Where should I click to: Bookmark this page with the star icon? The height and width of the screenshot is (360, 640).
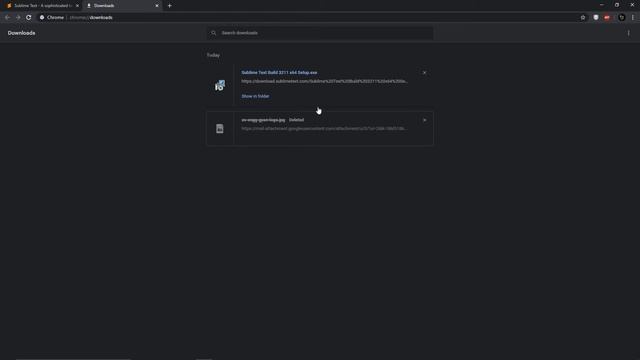tap(583, 18)
